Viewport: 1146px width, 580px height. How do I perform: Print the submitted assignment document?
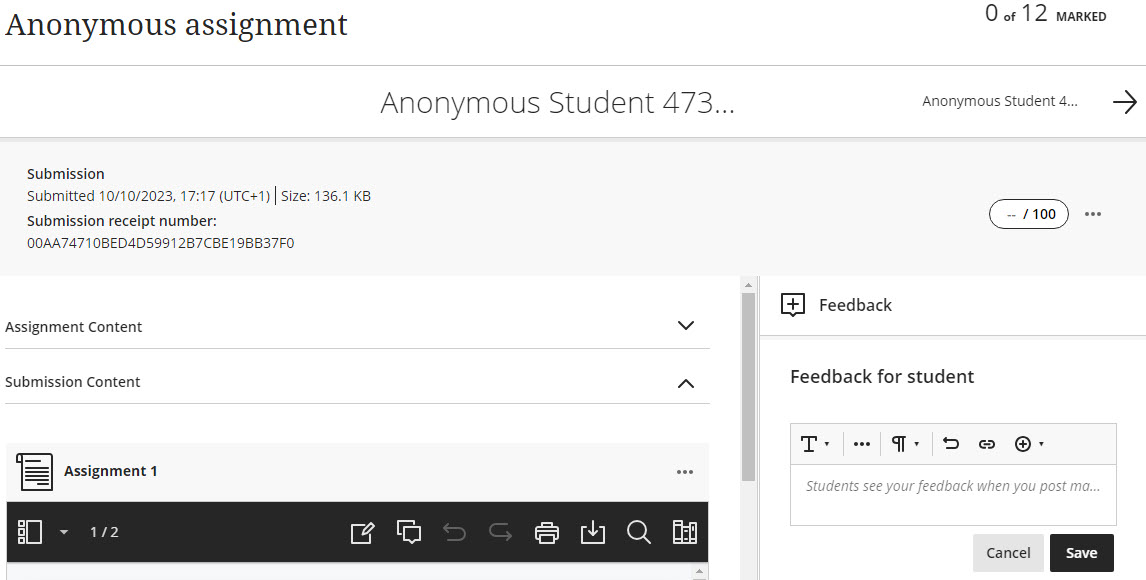(x=547, y=532)
